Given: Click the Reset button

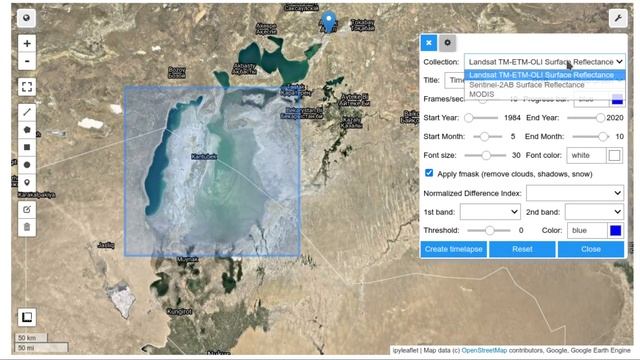Looking at the screenshot, I should point(522,249).
